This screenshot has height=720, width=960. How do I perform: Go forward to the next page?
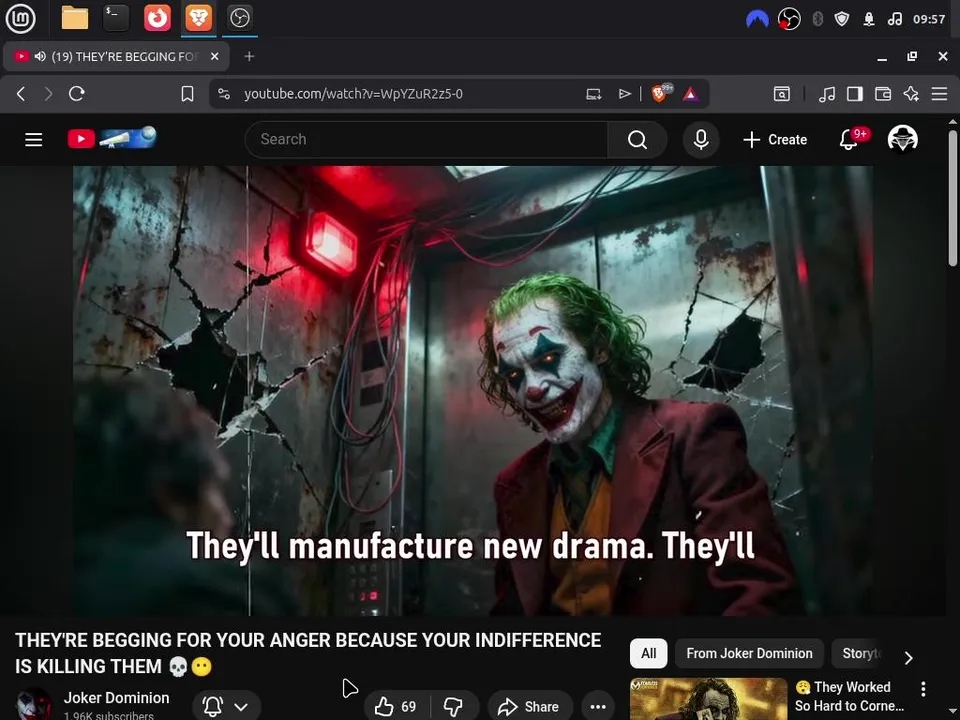(x=48, y=94)
